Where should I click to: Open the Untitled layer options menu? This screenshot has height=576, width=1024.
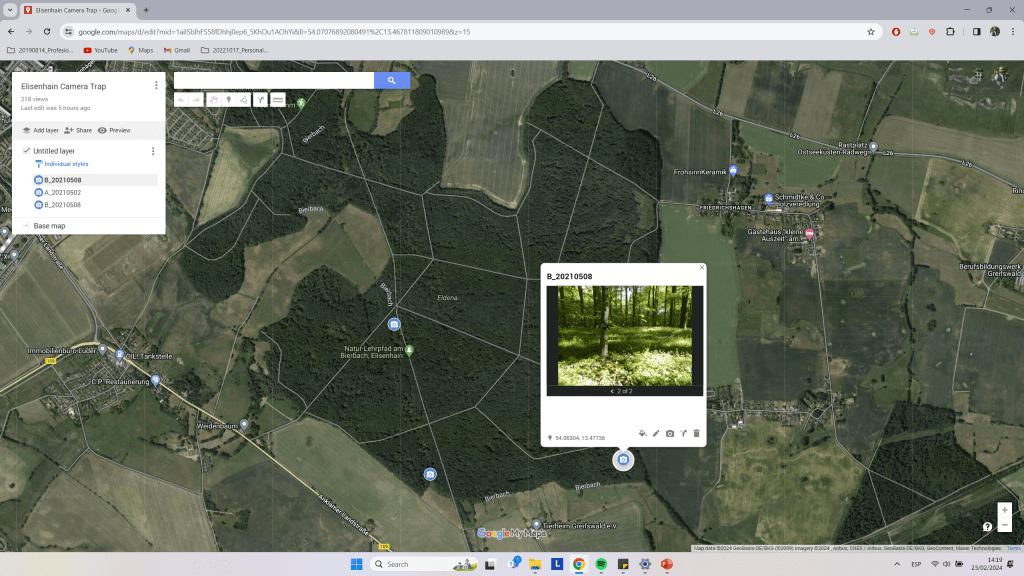pos(153,151)
